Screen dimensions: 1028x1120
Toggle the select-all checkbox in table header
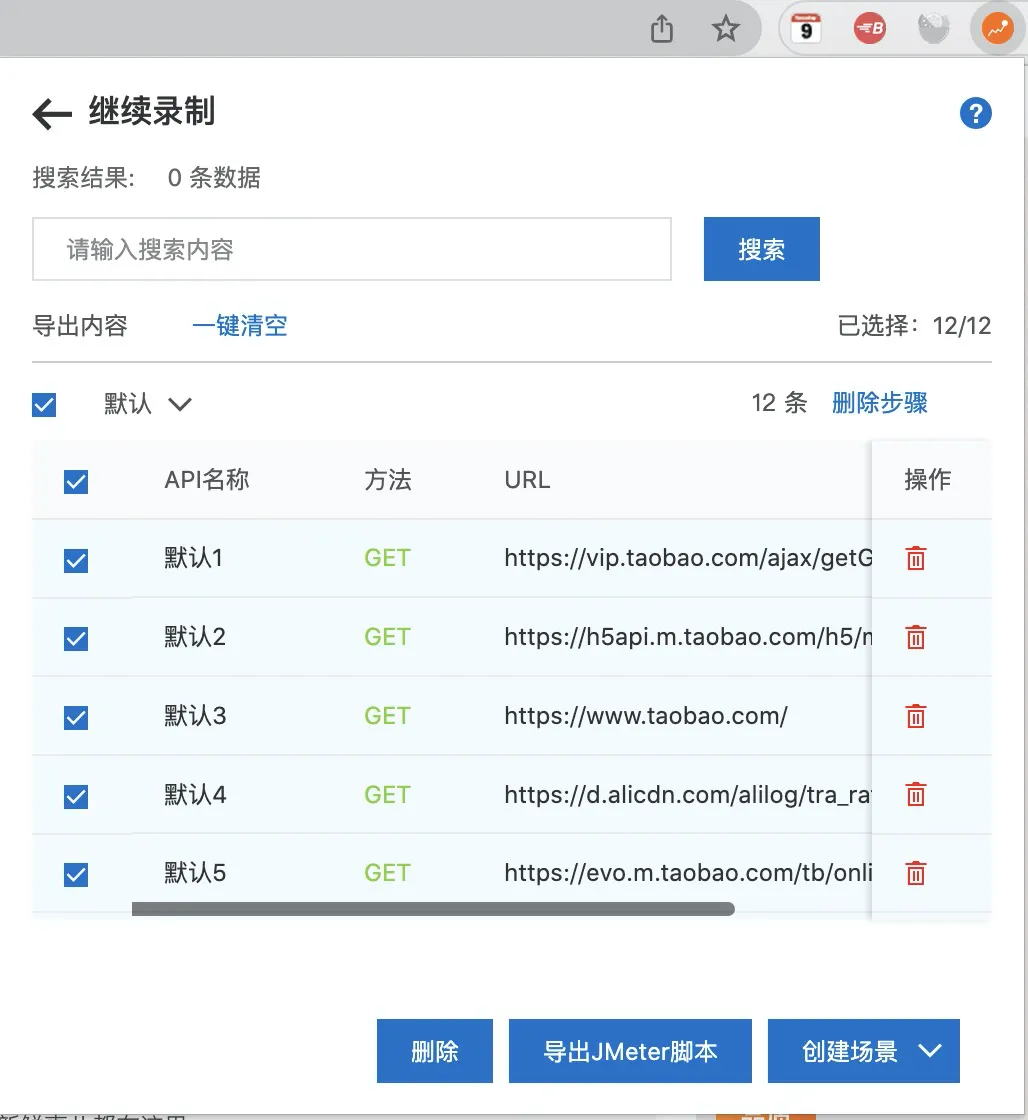coord(76,482)
